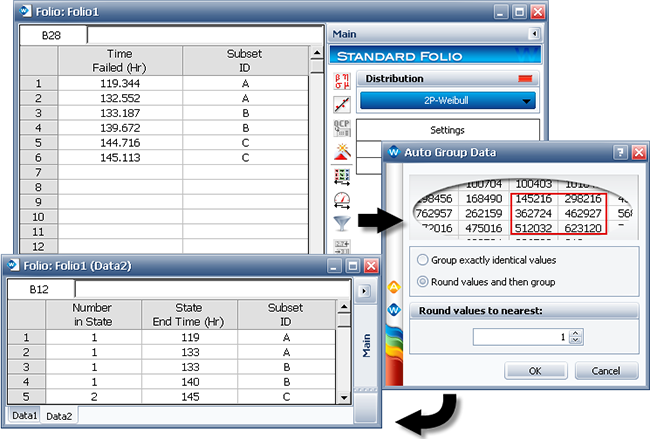Click the scroll up arrow in Data2 sheet
Viewport: 650px width, 439px height.
344,307
